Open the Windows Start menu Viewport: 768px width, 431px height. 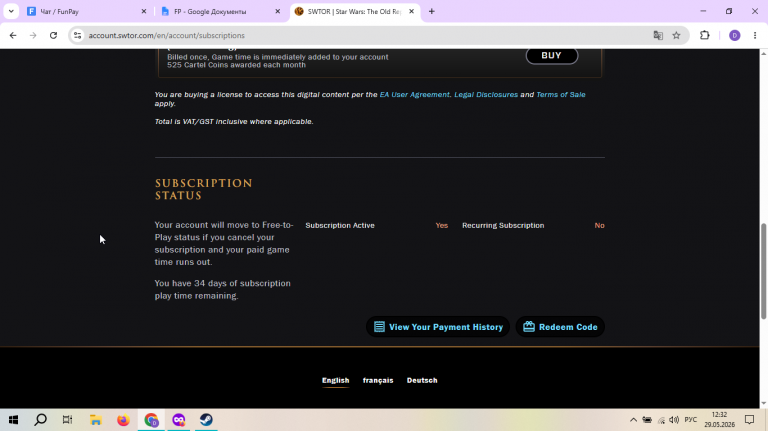click(x=13, y=420)
